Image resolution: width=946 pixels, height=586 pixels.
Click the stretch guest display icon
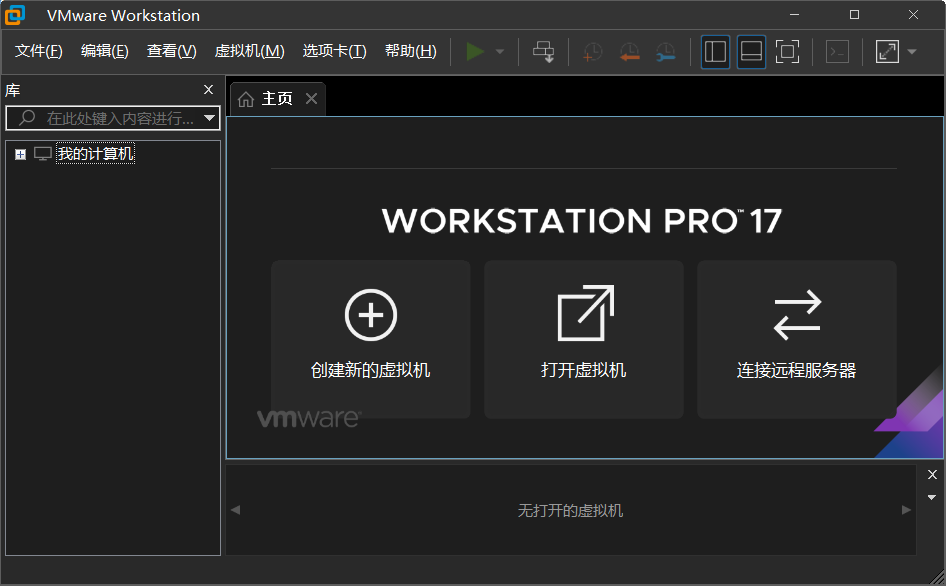click(887, 52)
